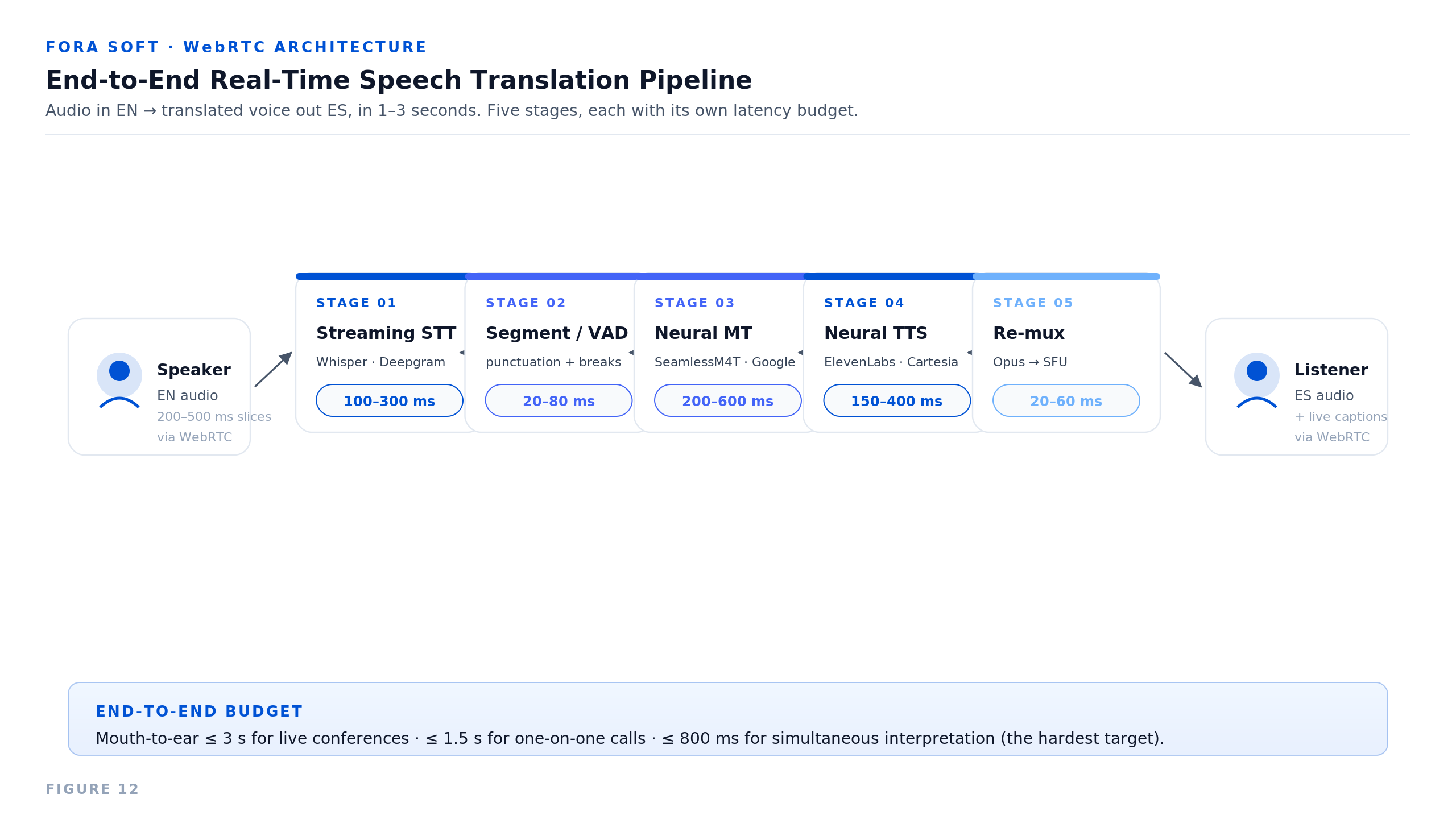Click the Neural TTS heading
1456x819 pixels.
tap(876, 333)
